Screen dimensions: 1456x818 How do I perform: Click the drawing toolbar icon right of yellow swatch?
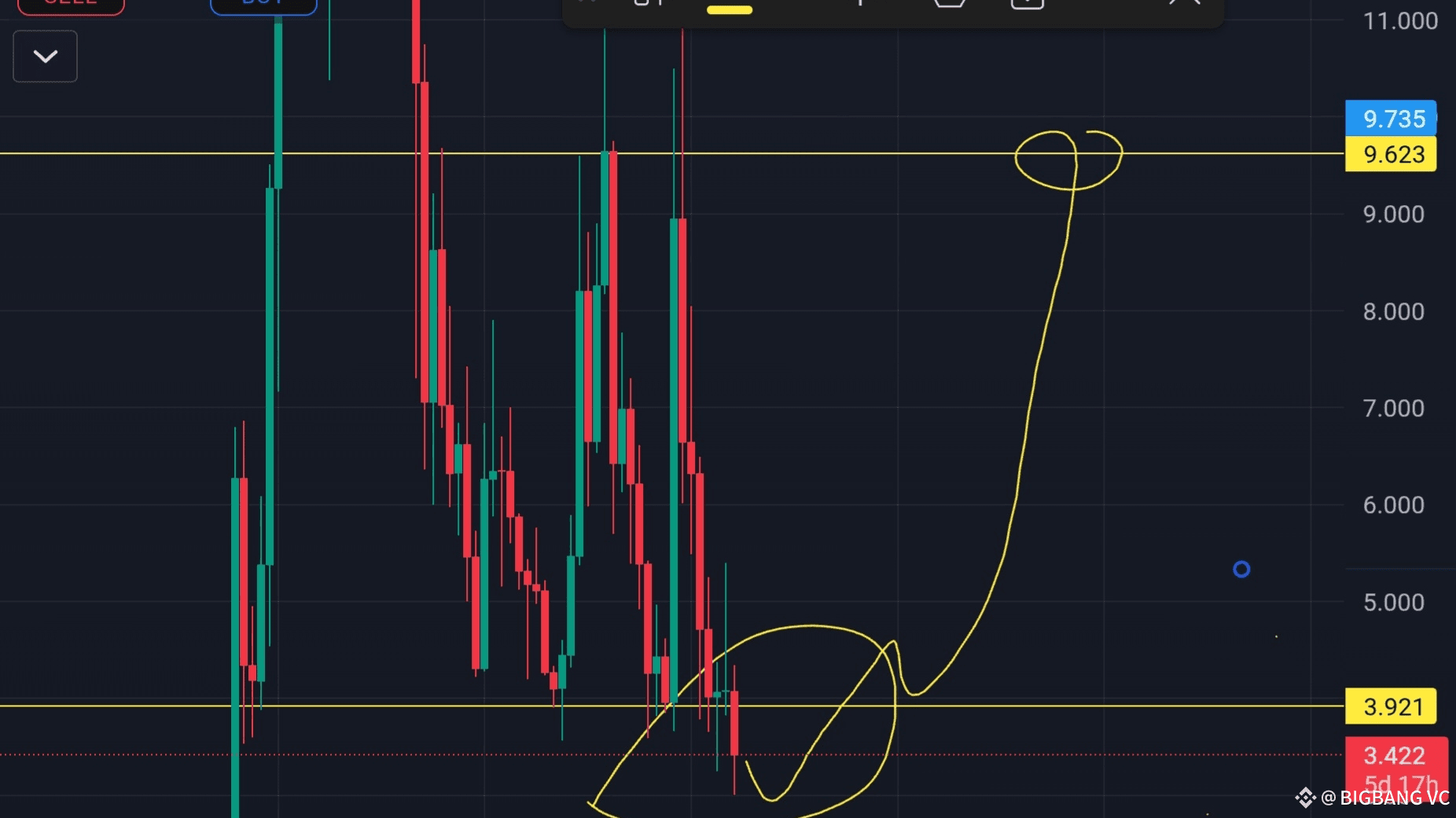pyautogui.click(x=860, y=3)
